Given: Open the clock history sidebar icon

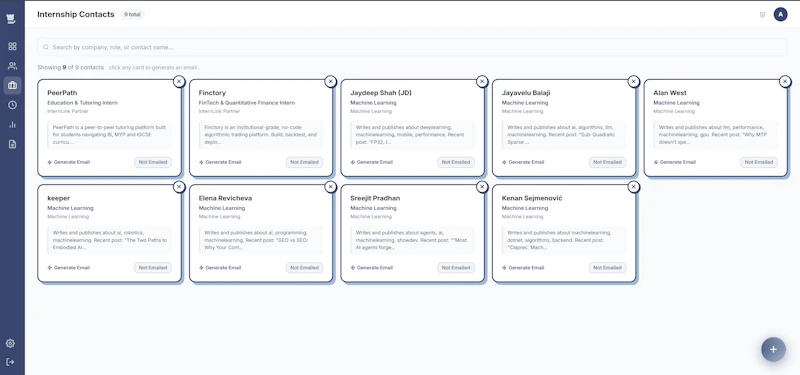Looking at the screenshot, I should pyautogui.click(x=12, y=105).
